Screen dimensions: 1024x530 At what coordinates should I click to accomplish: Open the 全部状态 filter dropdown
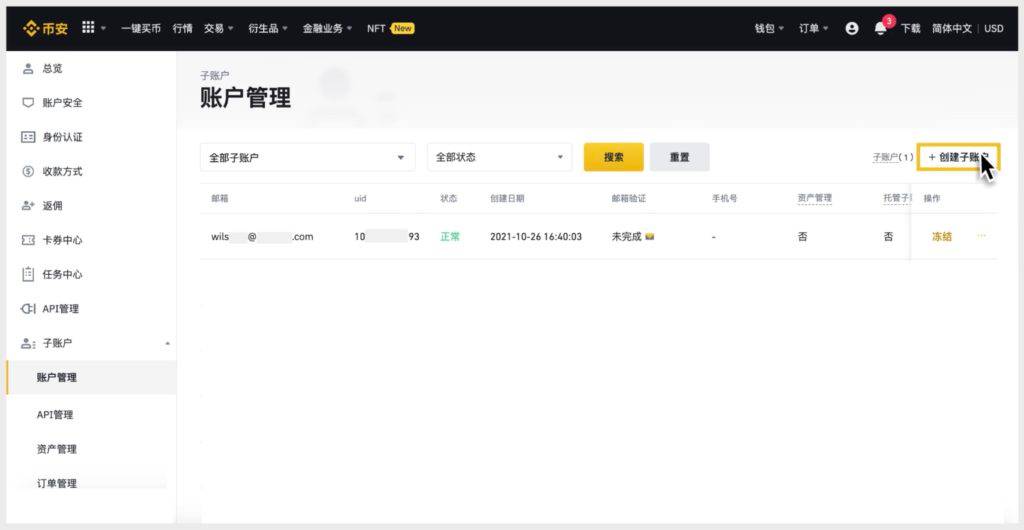point(499,157)
